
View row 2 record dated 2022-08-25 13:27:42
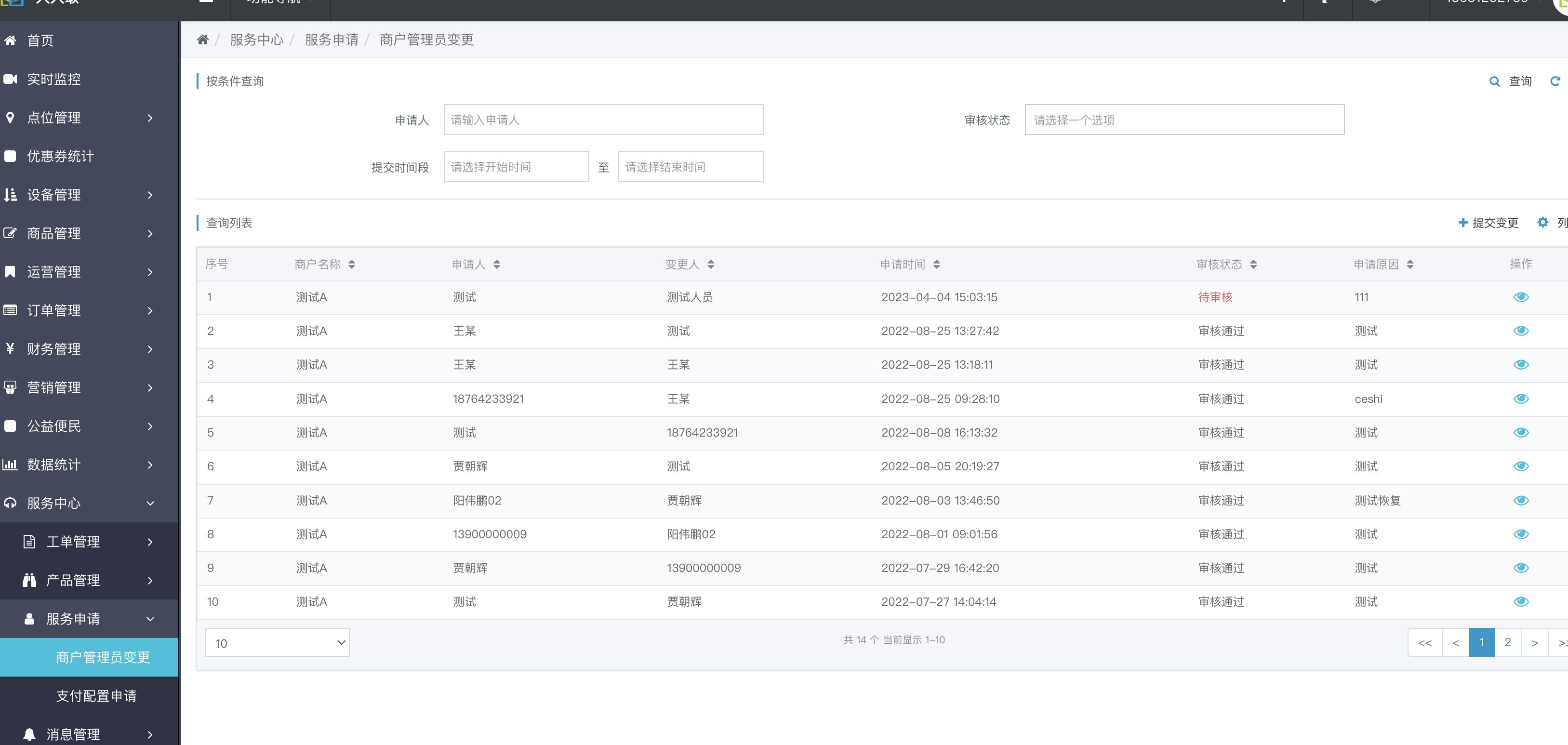(x=1520, y=331)
